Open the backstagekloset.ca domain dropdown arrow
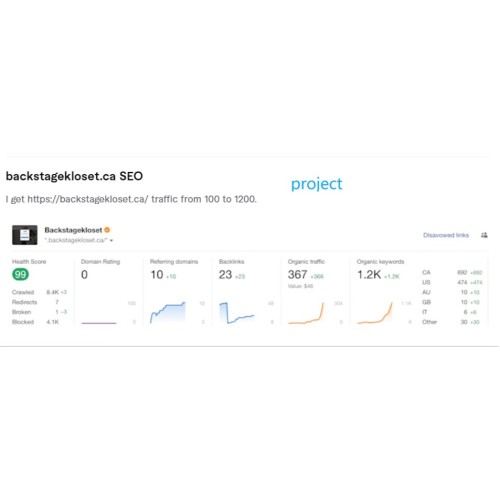 pos(111,240)
